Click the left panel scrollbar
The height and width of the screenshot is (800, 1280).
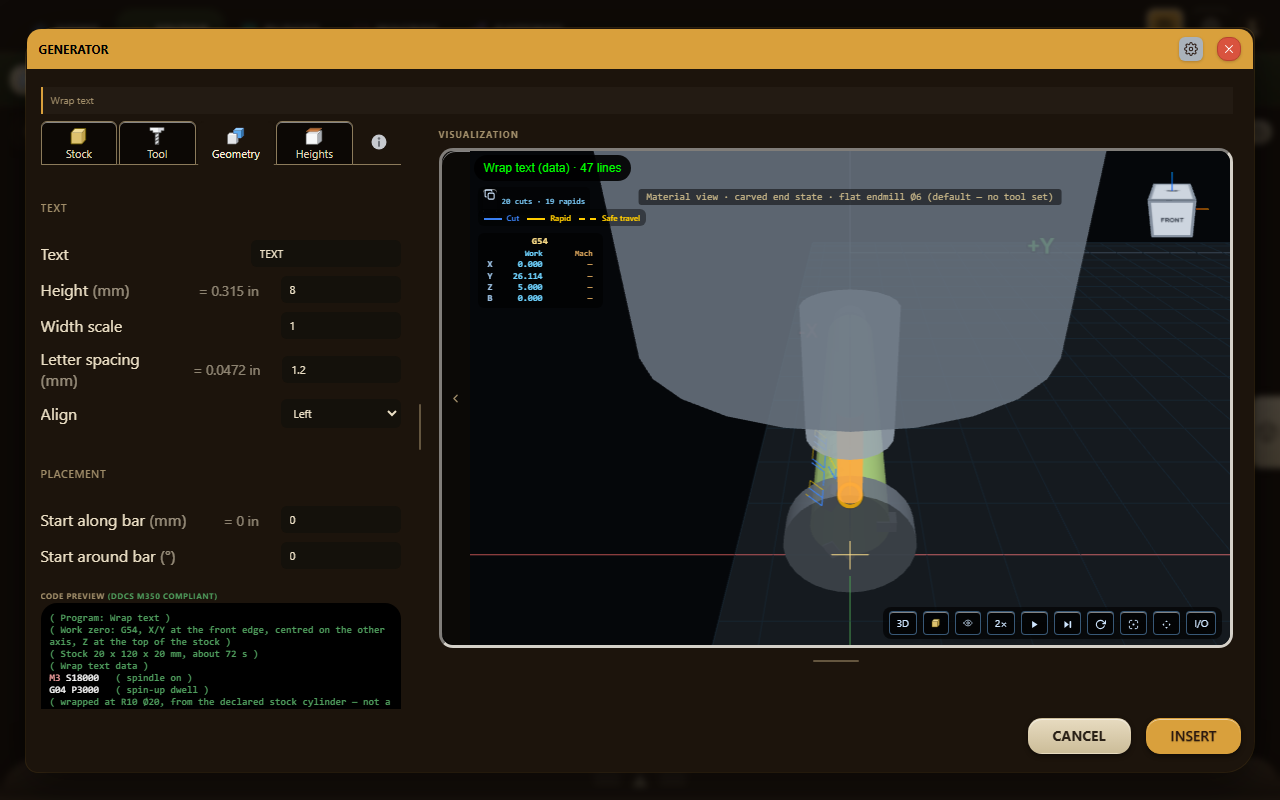click(420, 427)
